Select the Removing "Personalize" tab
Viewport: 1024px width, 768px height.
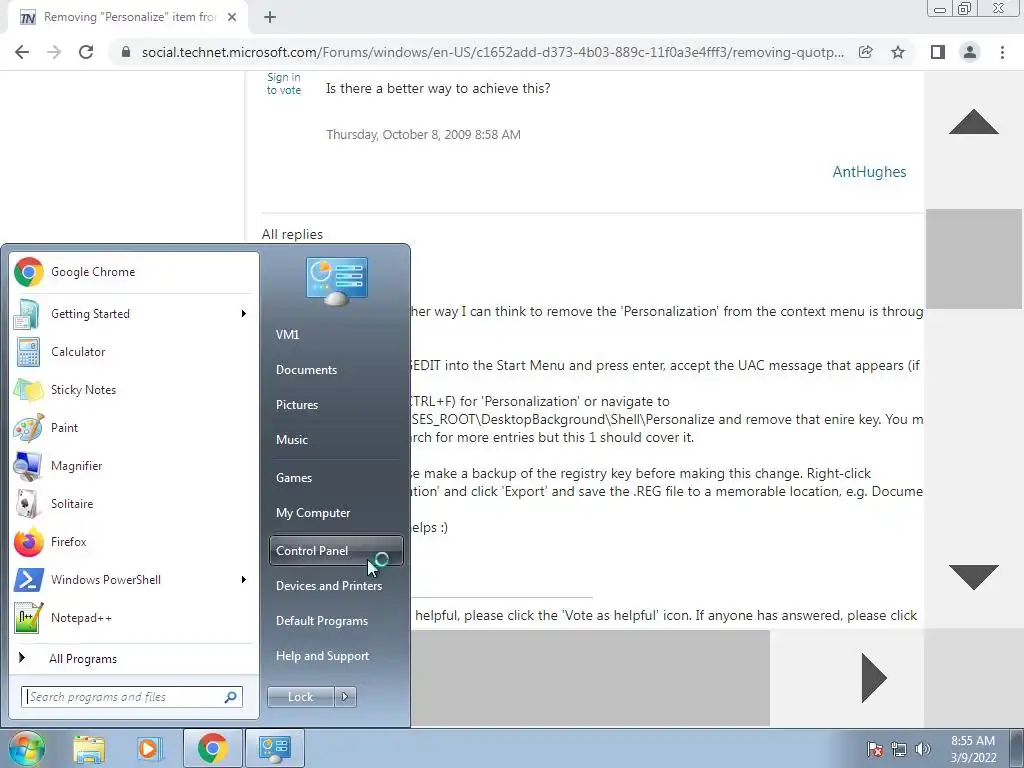tap(128, 17)
